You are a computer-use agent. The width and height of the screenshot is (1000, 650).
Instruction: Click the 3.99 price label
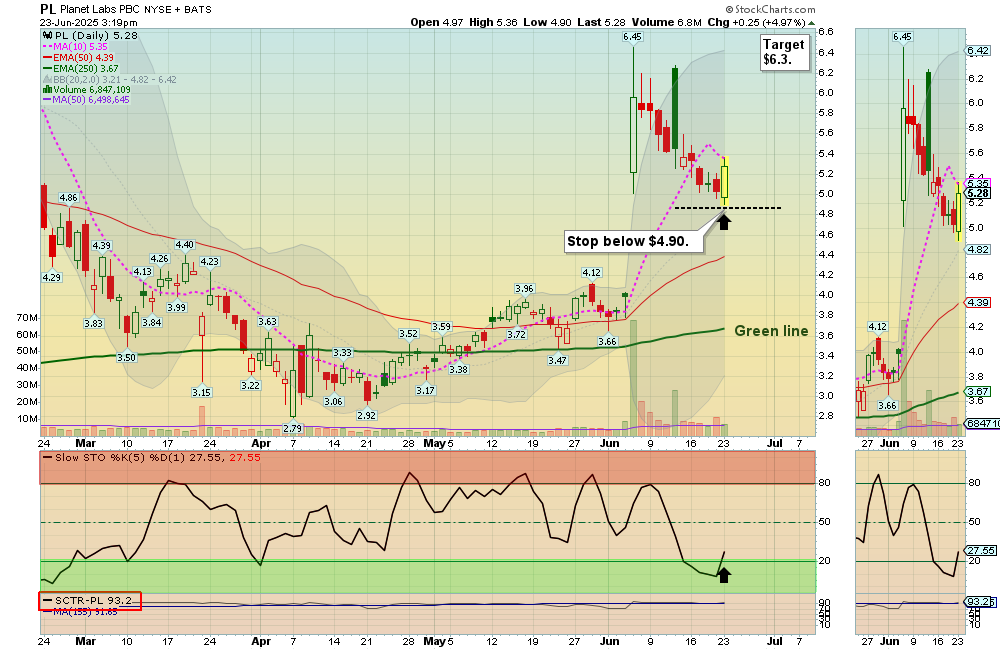(x=177, y=307)
